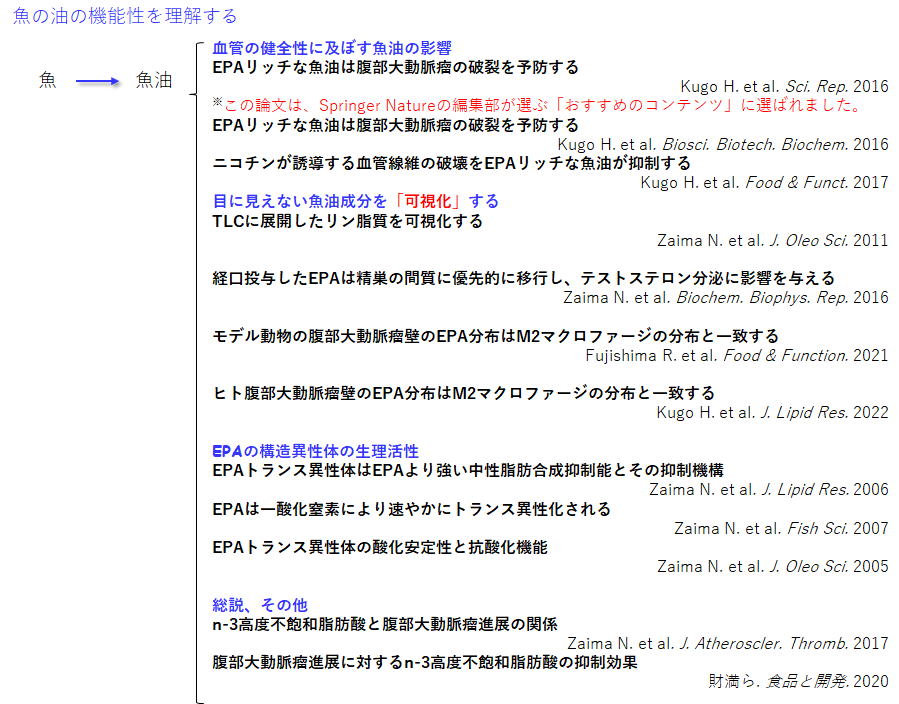Image resolution: width=899 pixels, height=704 pixels.
Task: Click title EPAトランス異性体の酸化安定性と抗酸化機能
Action: 380,547
